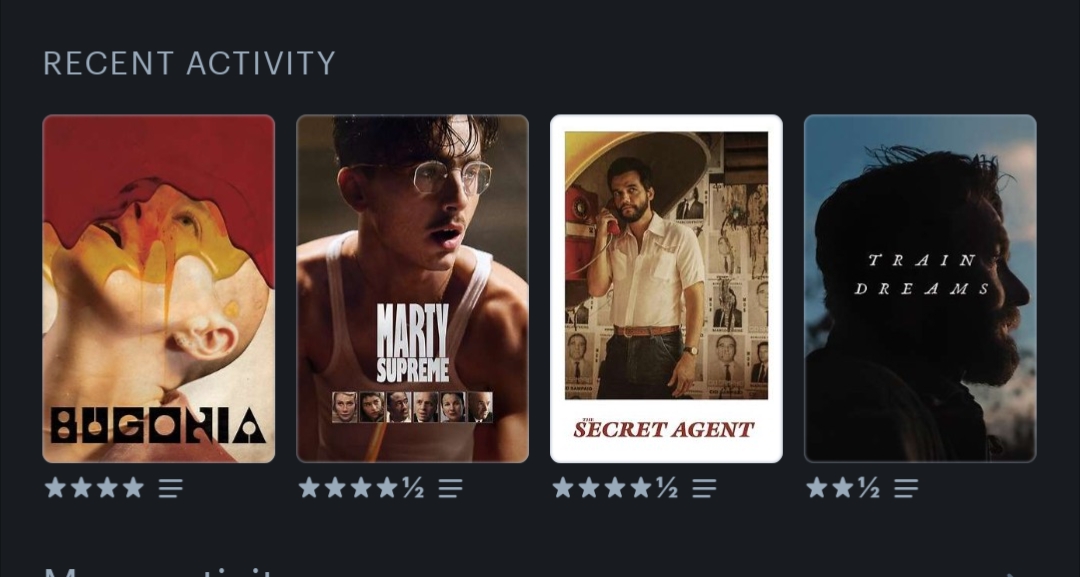
Task: Open The Secret Agent film poster
Action: [x=666, y=288]
